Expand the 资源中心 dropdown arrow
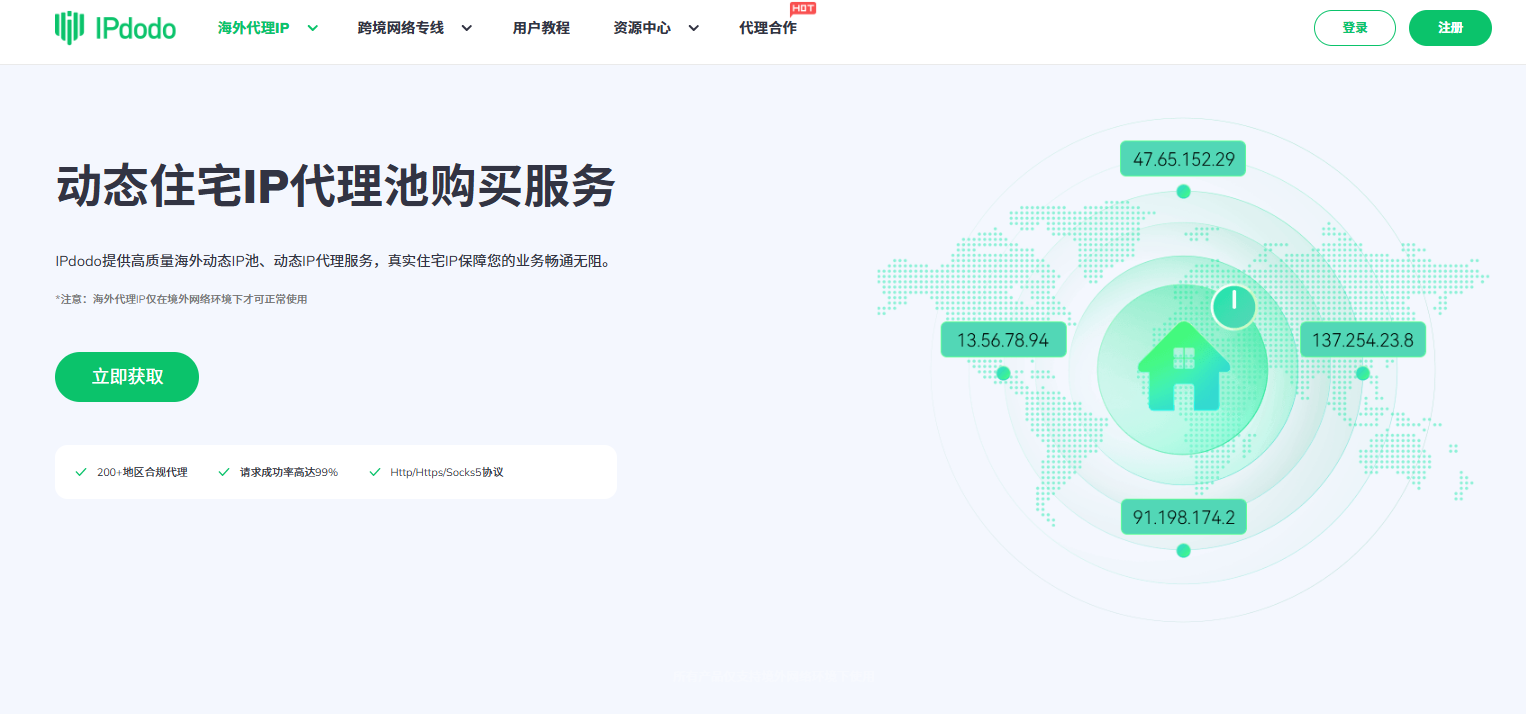1526x714 pixels. [694, 28]
